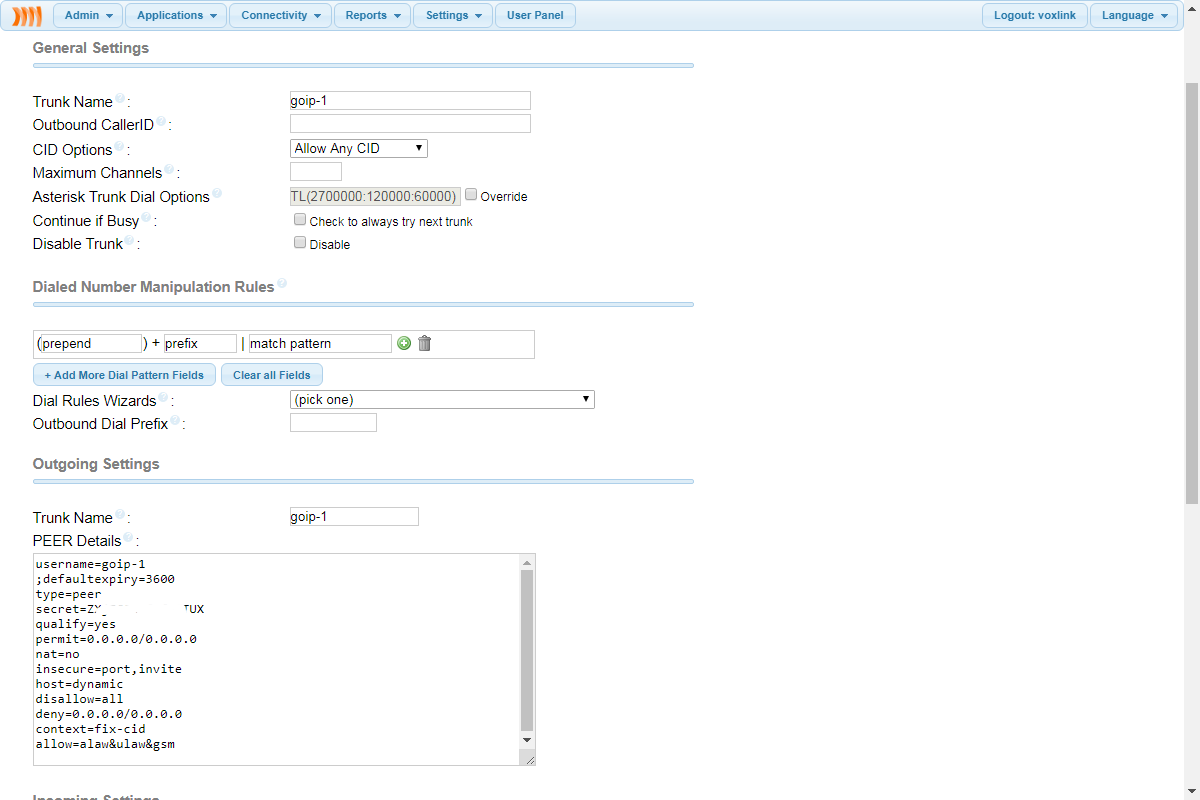Click help icon next to Trunk Name
This screenshot has height=800, width=1200.
coord(120,99)
